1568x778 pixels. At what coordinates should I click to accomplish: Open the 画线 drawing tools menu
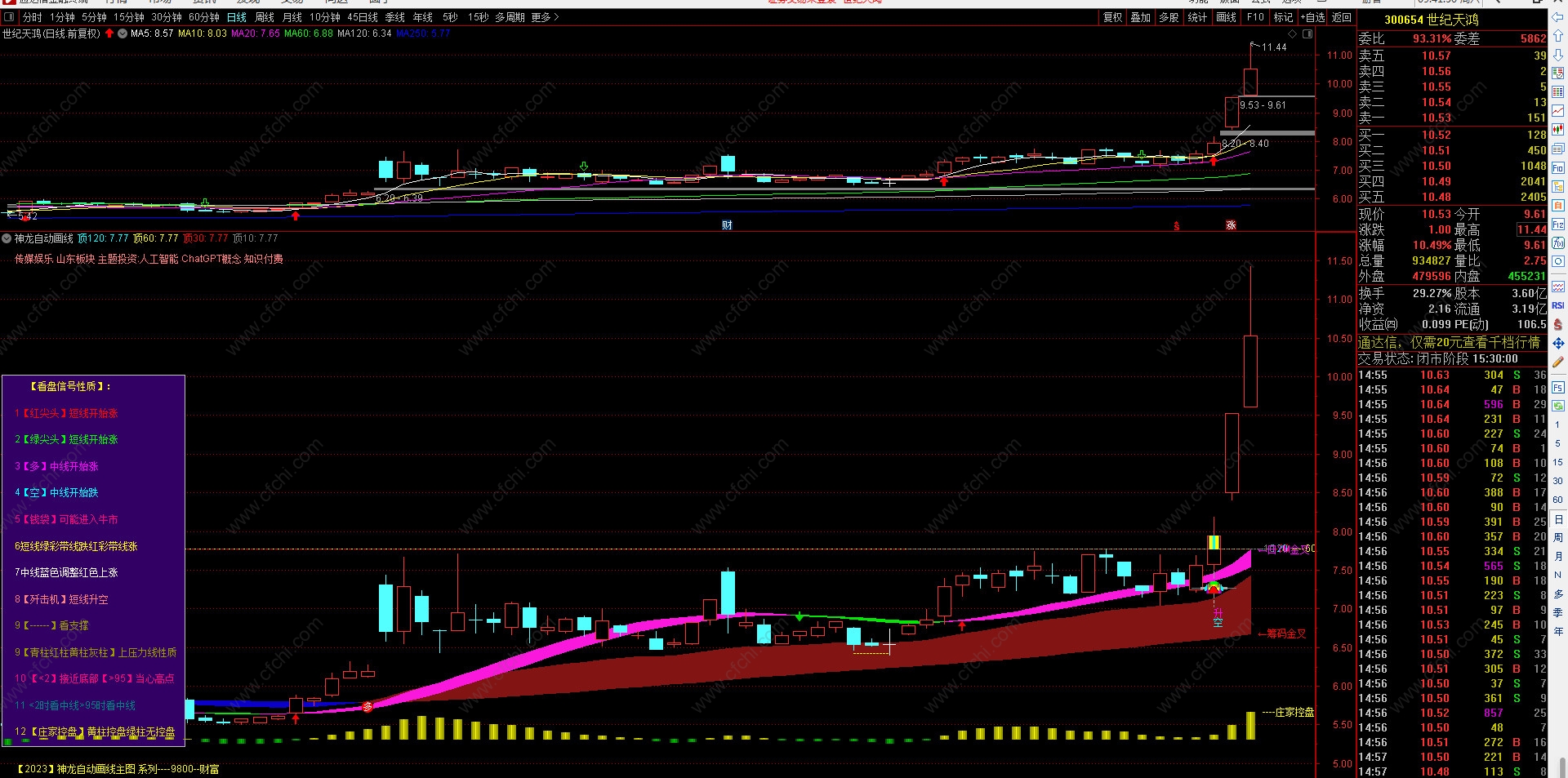tap(1227, 17)
